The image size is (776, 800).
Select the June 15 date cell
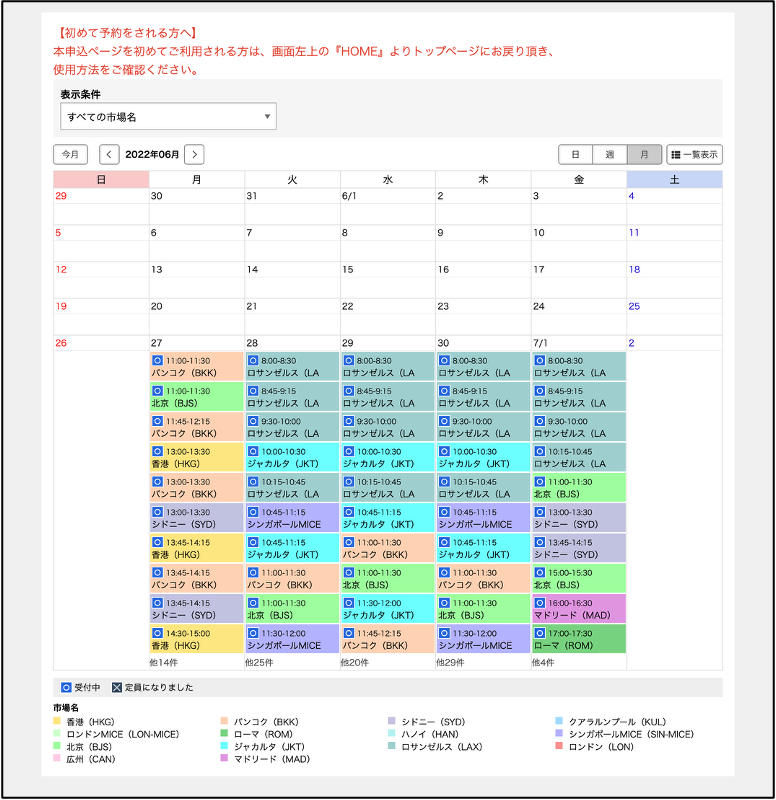387,279
